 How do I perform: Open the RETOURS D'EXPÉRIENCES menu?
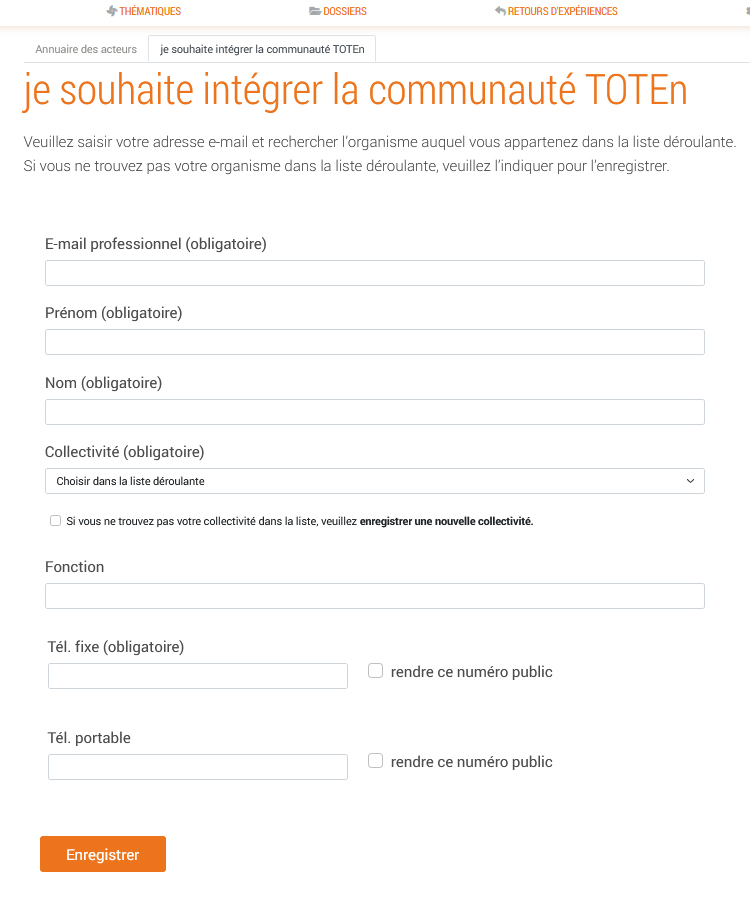(560, 12)
